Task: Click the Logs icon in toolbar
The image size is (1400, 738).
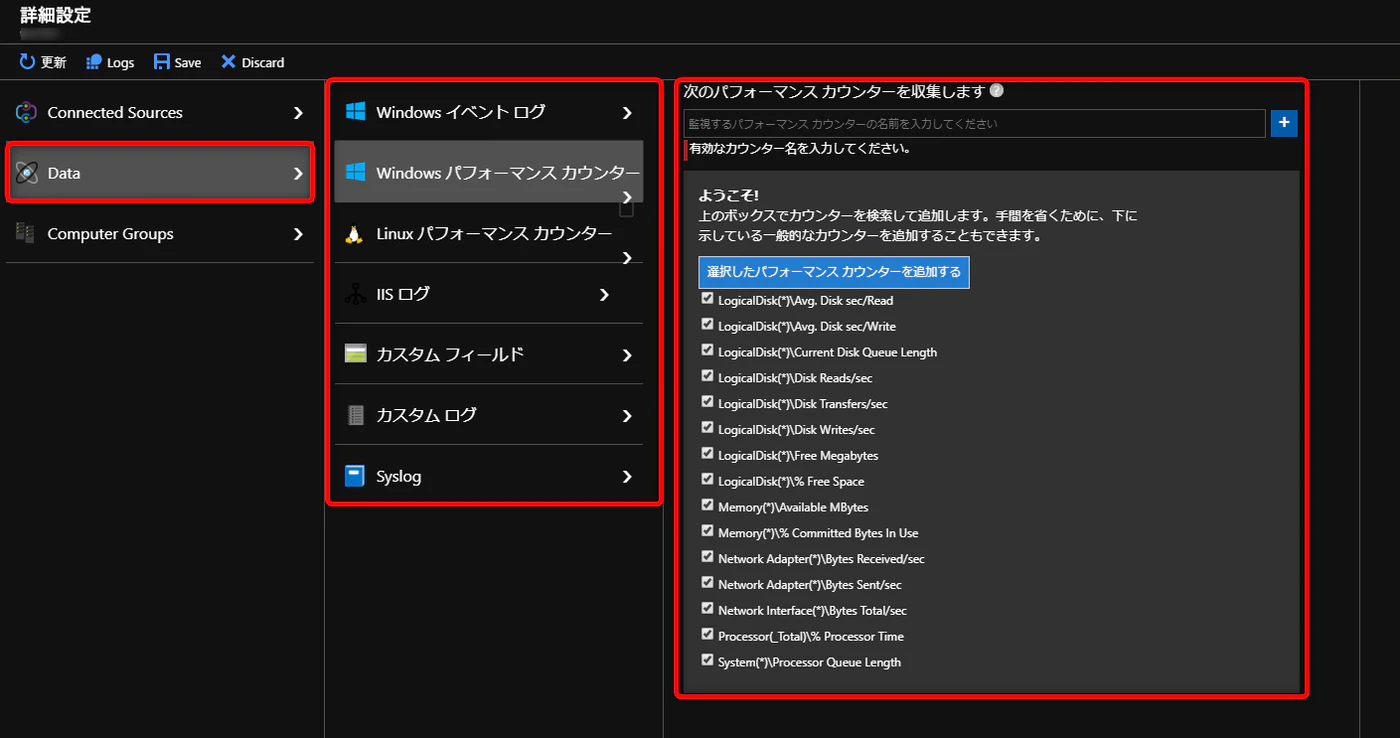Action: pos(94,62)
